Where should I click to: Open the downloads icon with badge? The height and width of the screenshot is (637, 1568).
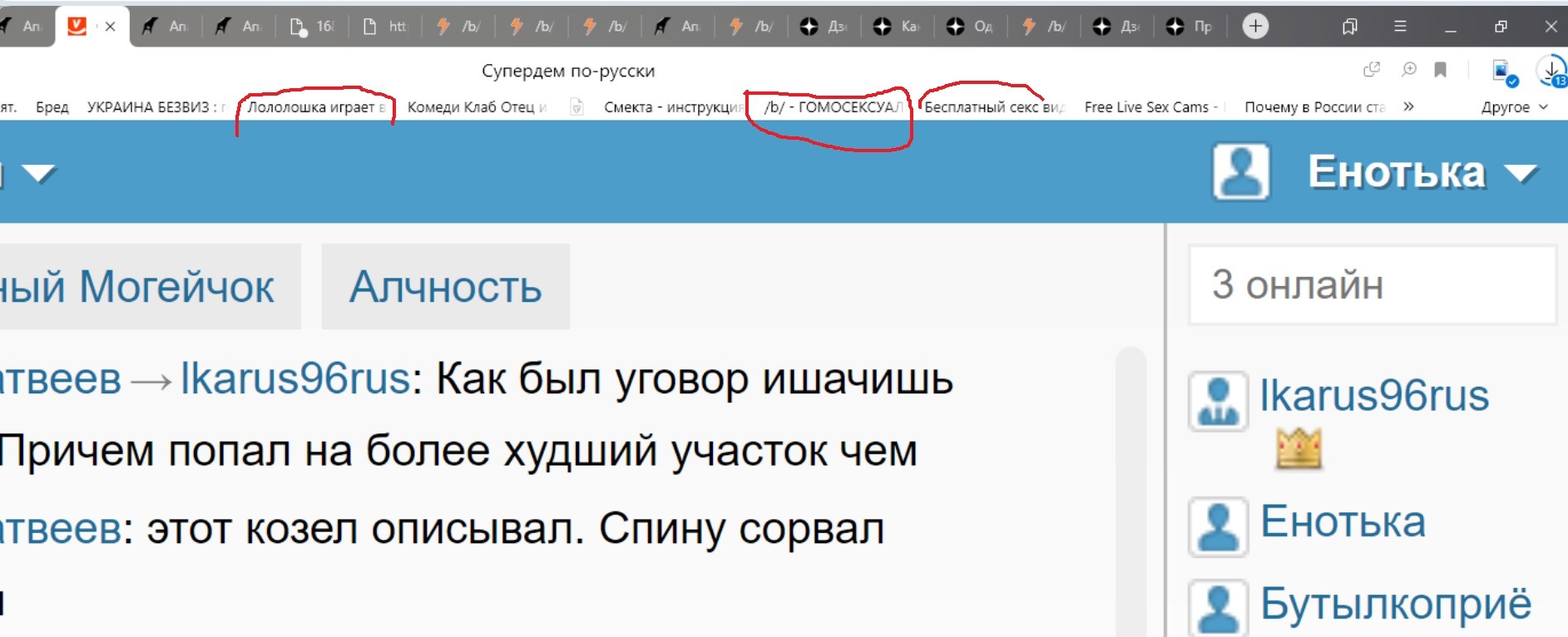point(1551,71)
